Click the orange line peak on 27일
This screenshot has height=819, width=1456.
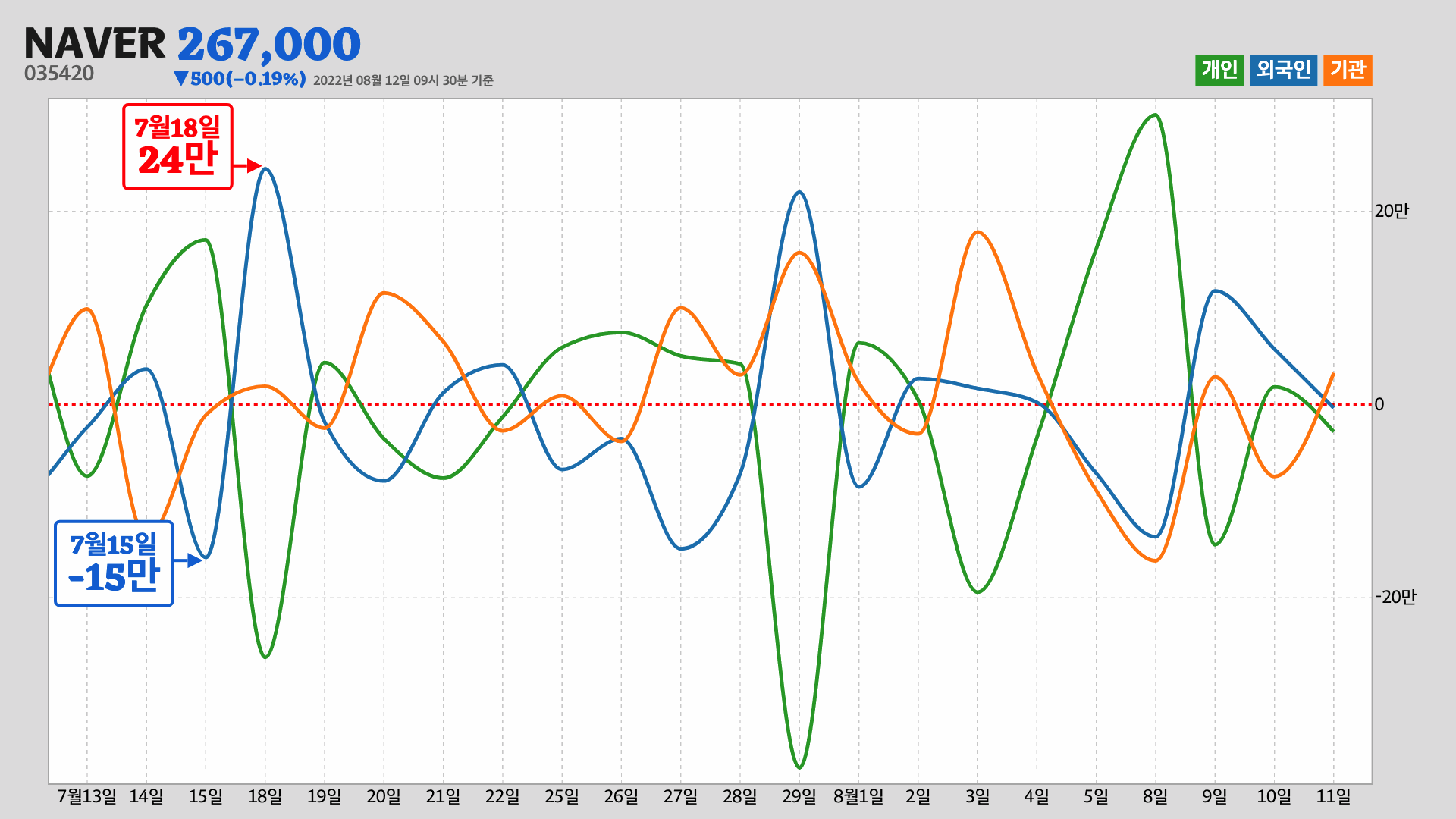pos(681,308)
